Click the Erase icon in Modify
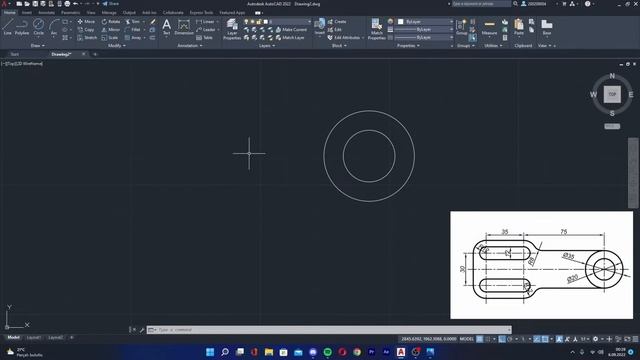This screenshot has height=360, width=640. (153, 21)
